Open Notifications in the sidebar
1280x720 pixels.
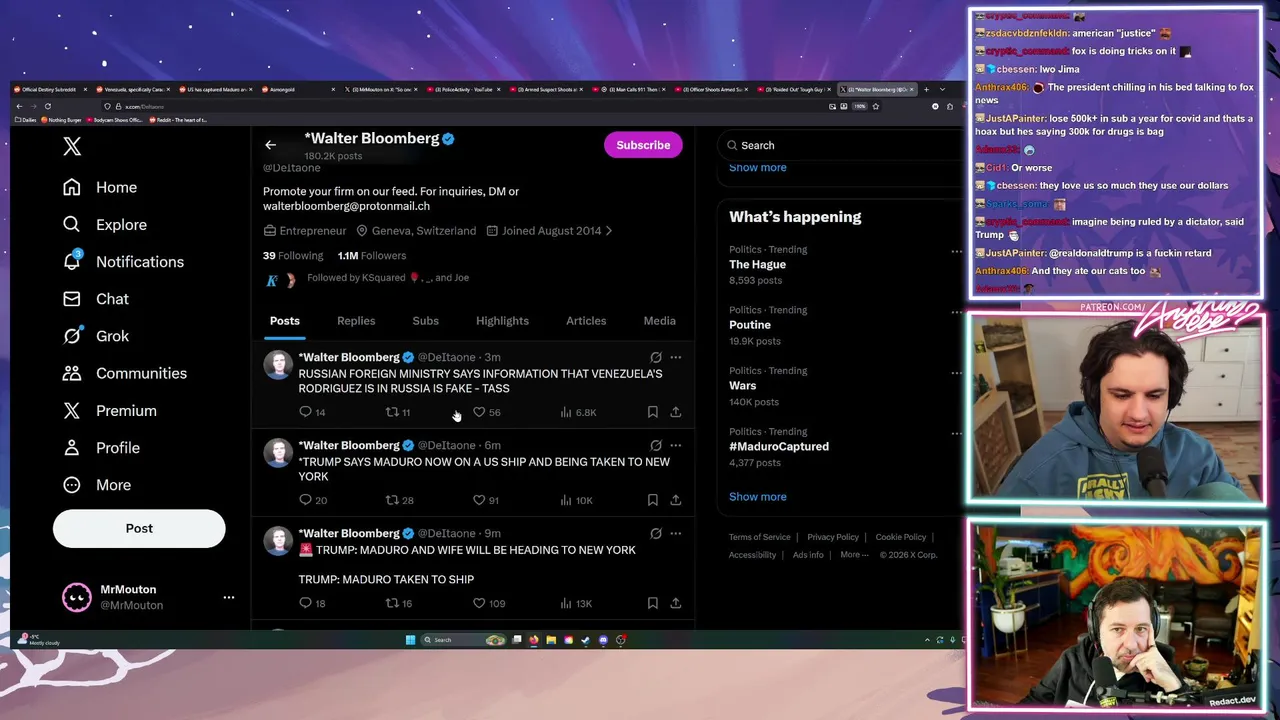[123, 262]
